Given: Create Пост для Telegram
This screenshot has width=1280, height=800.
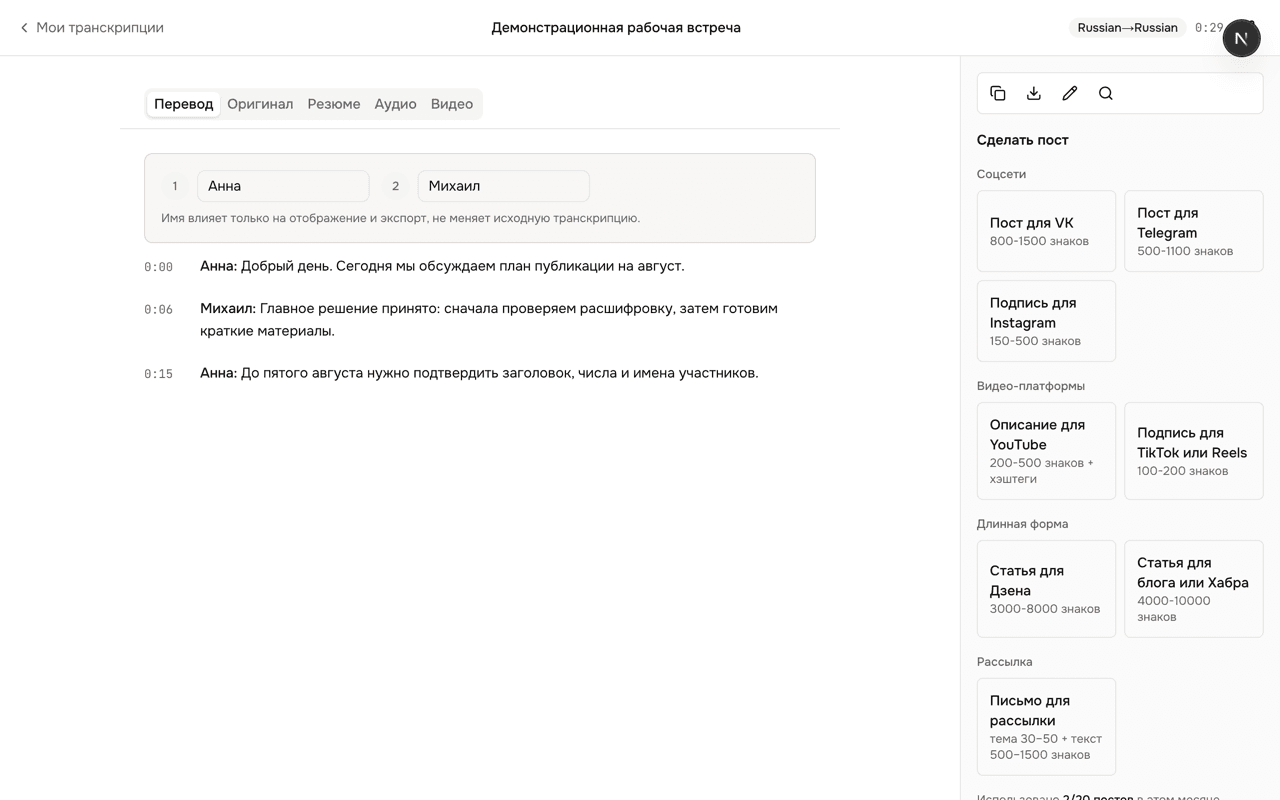Looking at the screenshot, I should point(1194,231).
